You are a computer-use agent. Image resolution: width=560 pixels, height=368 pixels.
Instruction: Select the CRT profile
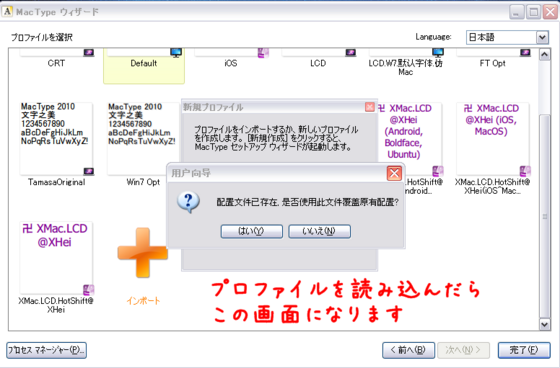pos(56,63)
